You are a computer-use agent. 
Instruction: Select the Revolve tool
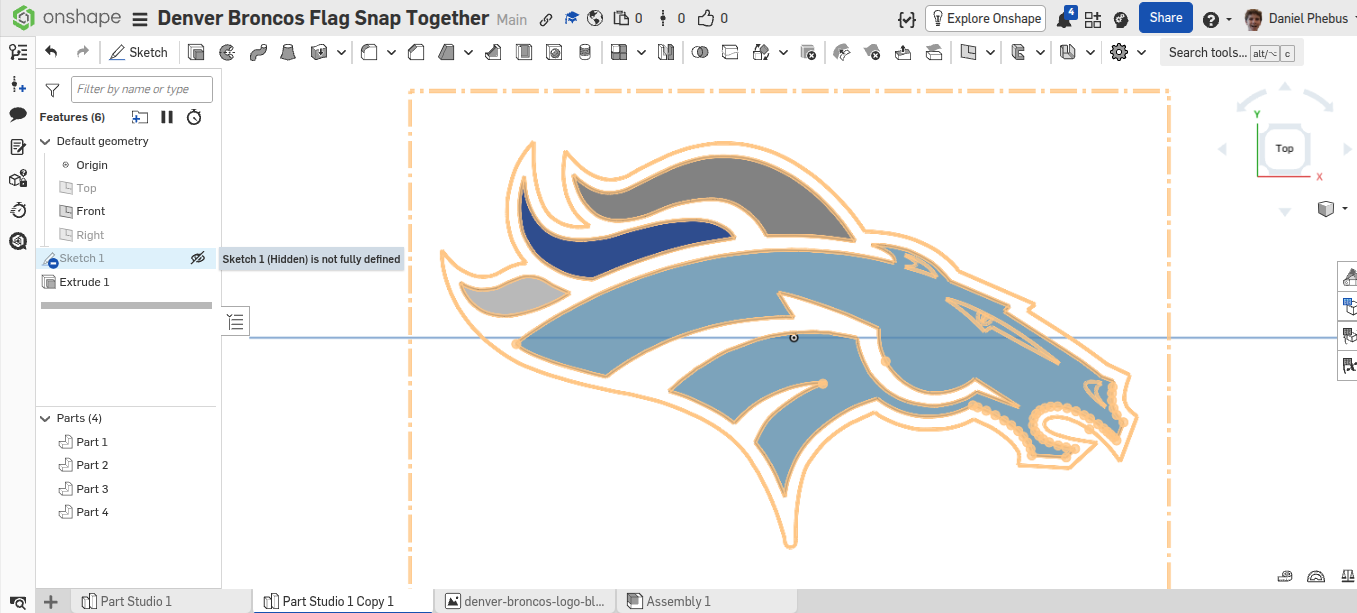pos(227,52)
